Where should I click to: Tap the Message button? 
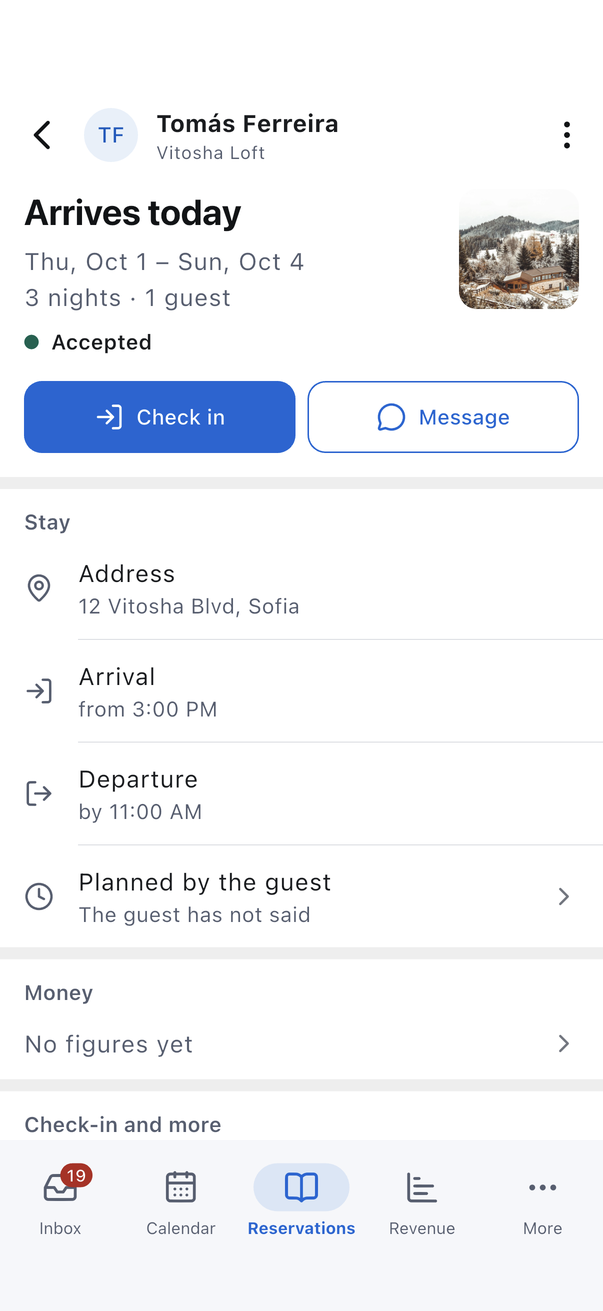(443, 417)
